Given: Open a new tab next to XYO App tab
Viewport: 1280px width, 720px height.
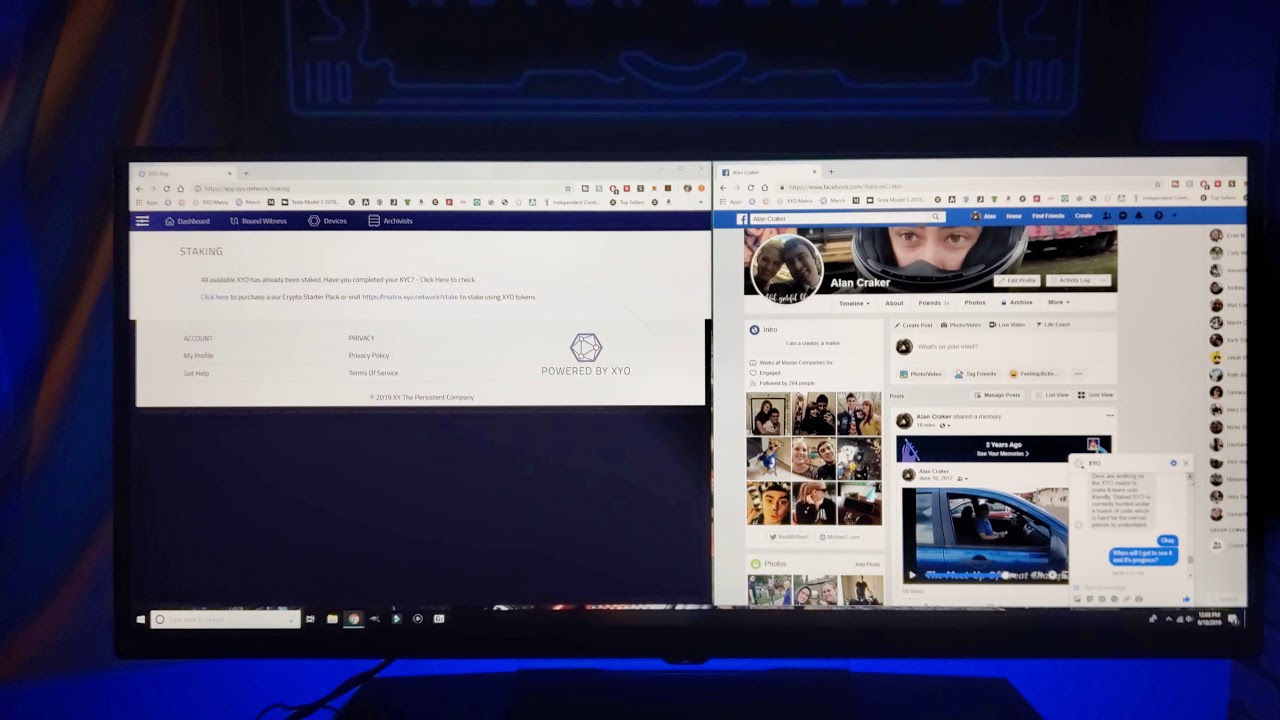Looking at the screenshot, I should click(246, 173).
